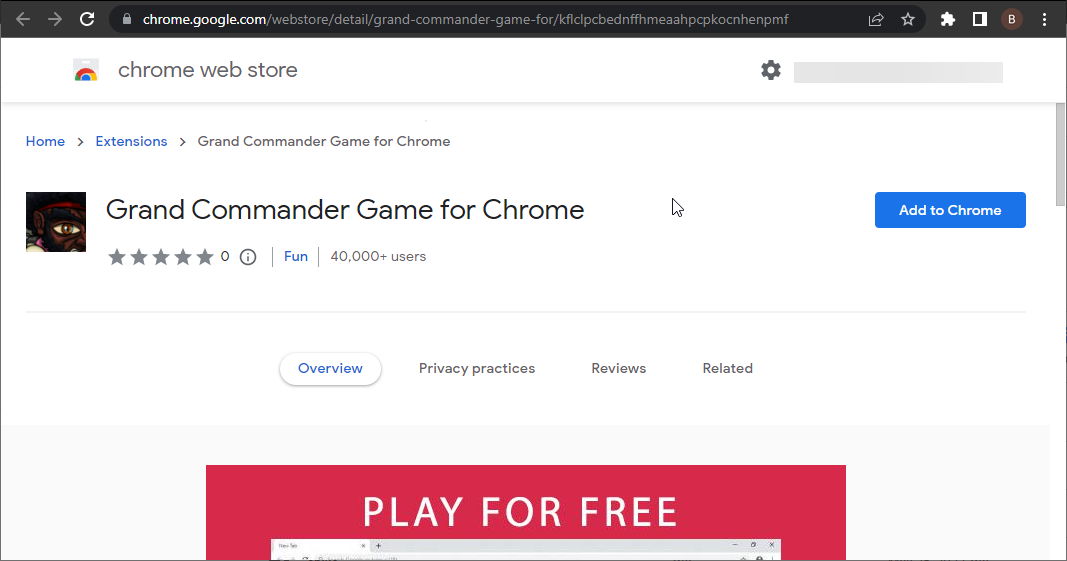Reload the current page

(87, 19)
